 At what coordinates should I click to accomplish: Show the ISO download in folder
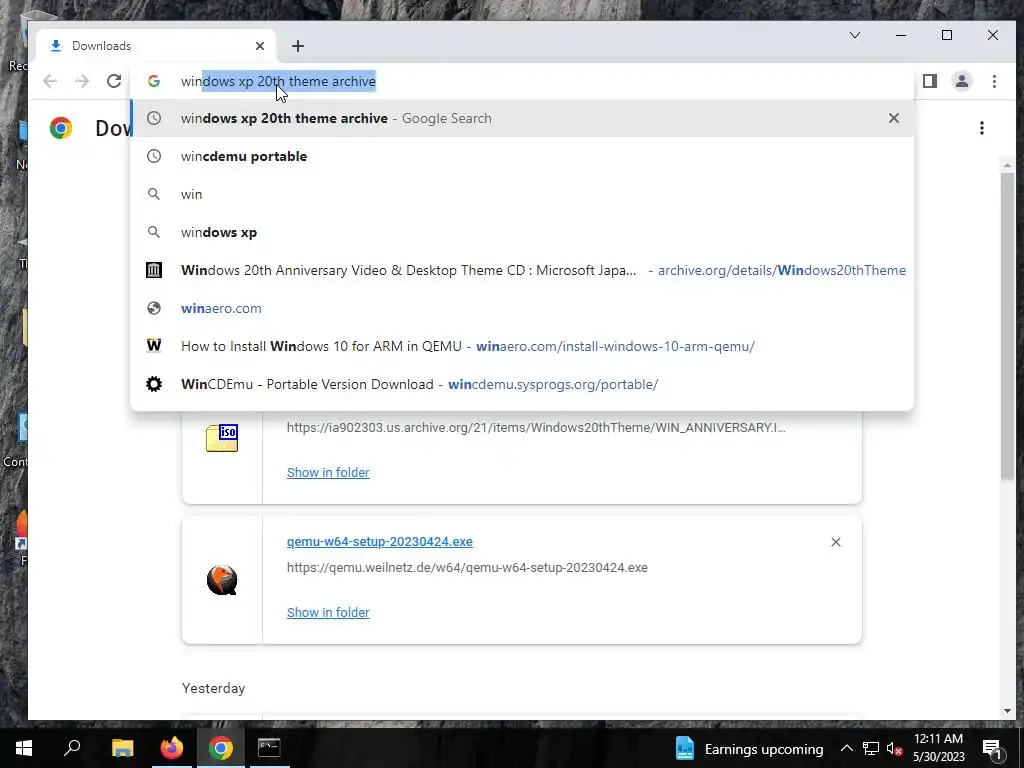[328, 472]
